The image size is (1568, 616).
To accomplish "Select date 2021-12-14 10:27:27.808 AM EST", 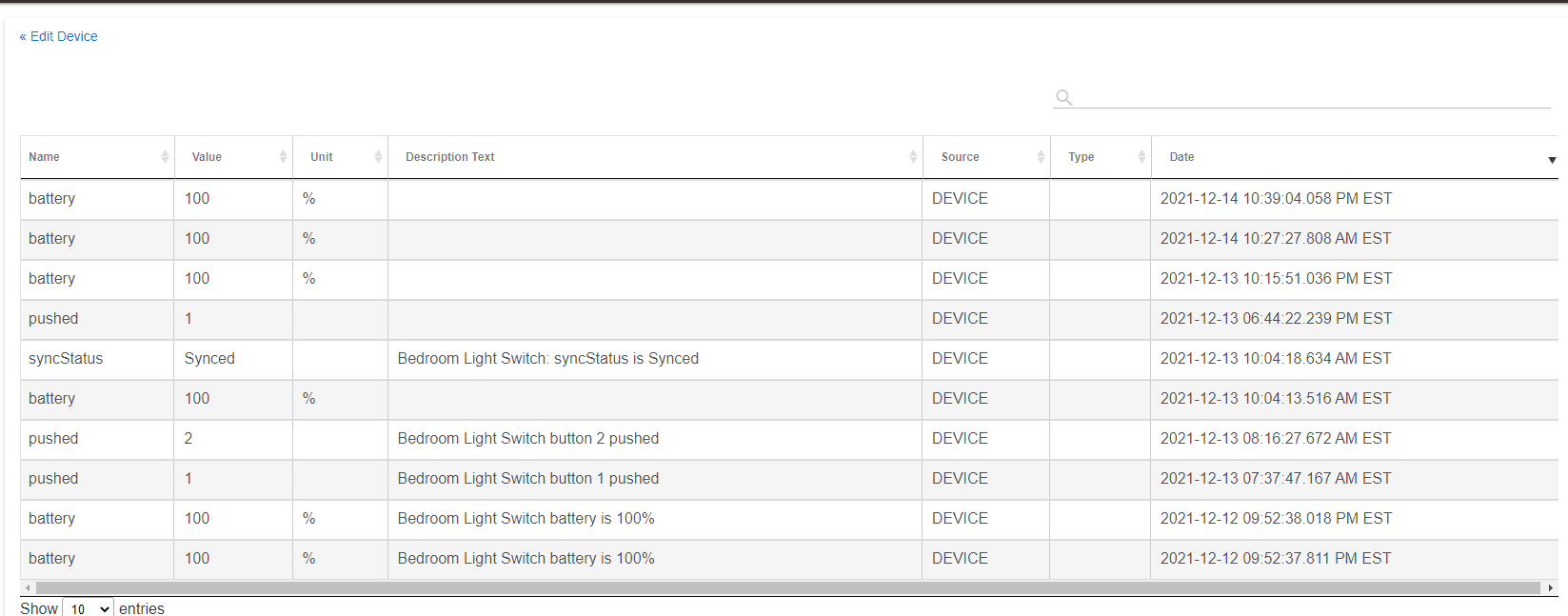I will pos(1276,239).
